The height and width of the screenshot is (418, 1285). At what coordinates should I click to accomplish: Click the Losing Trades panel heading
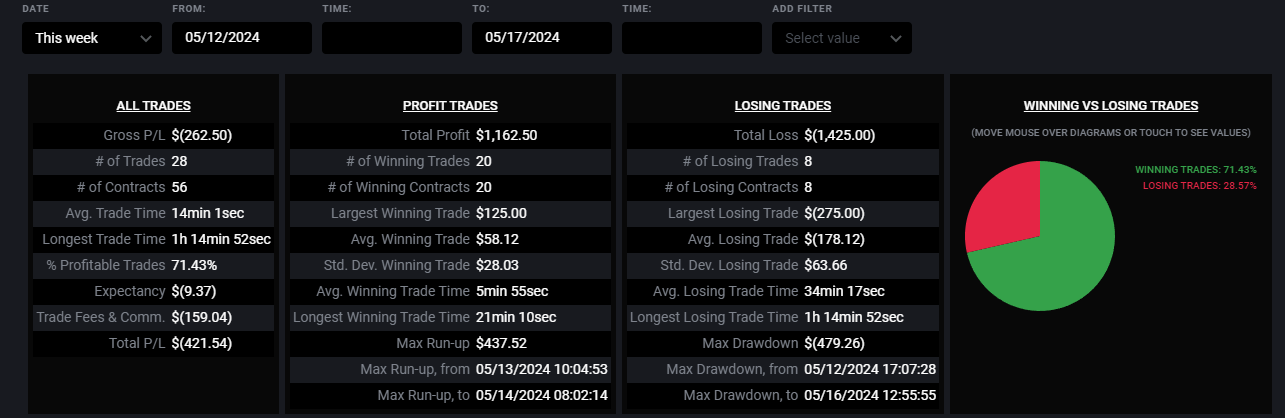(x=782, y=105)
